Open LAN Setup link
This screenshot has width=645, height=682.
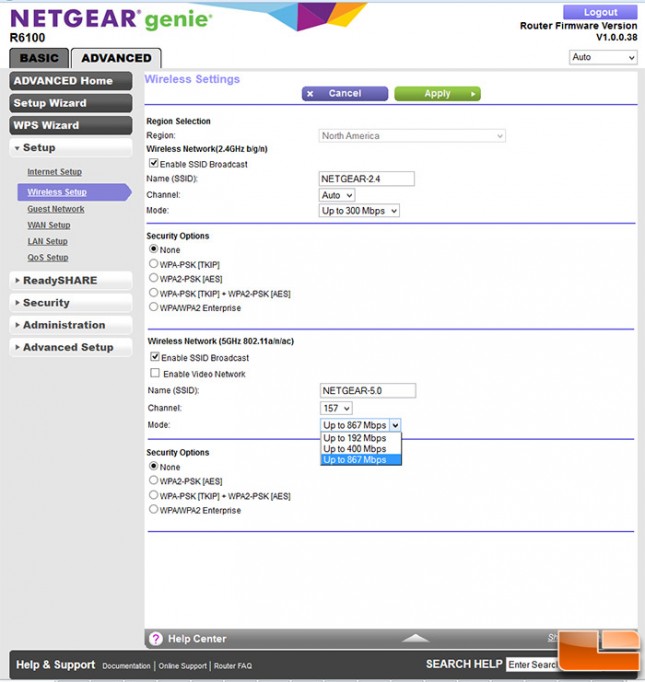(x=47, y=241)
